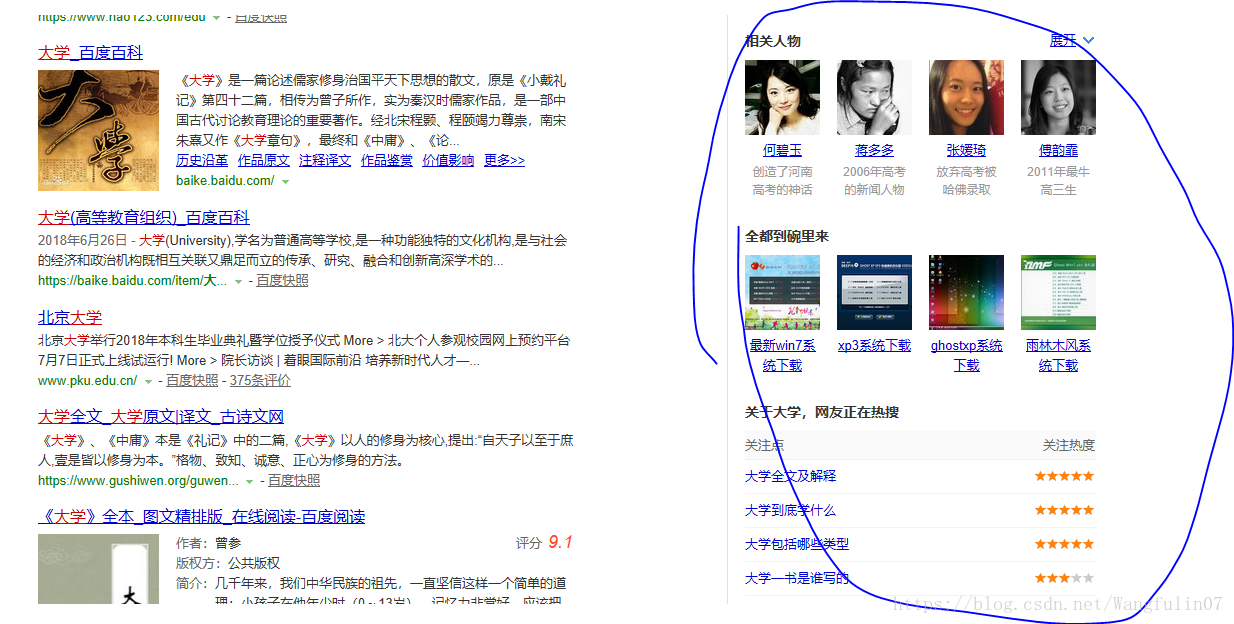
Task: Expand 相关人物 with the 展开 chevron
Action: click(1072, 40)
